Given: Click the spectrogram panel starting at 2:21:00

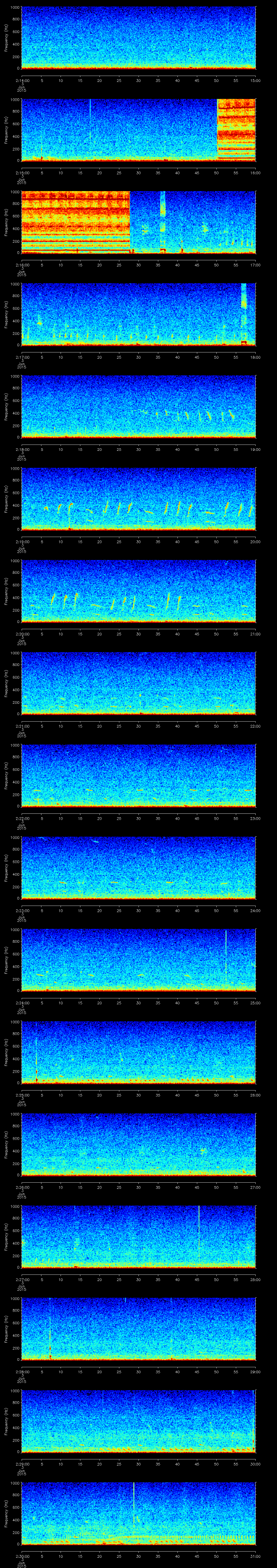Looking at the screenshot, I should [138, 683].
